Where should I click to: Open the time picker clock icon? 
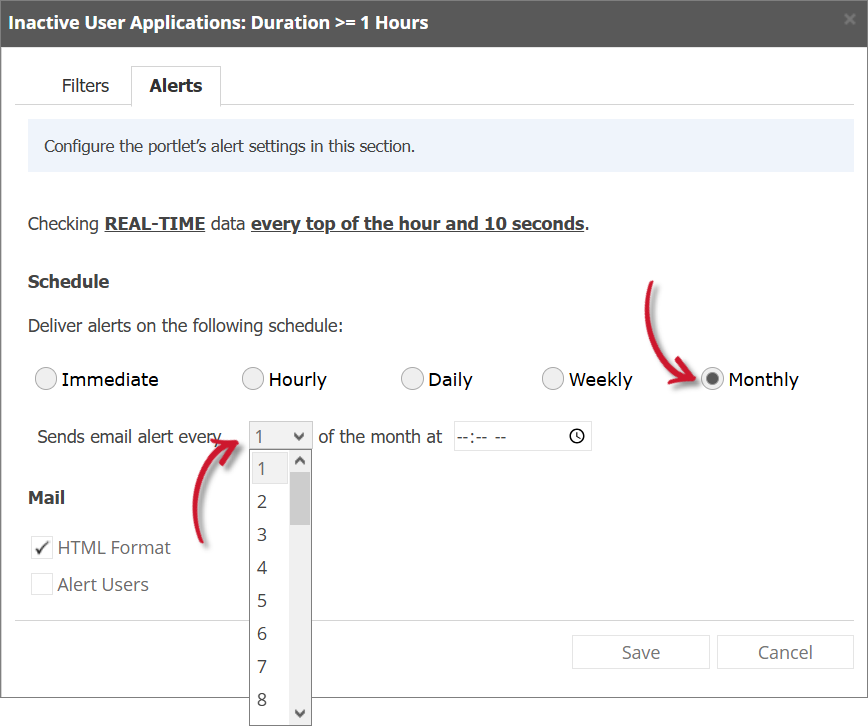tap(575, 436)
